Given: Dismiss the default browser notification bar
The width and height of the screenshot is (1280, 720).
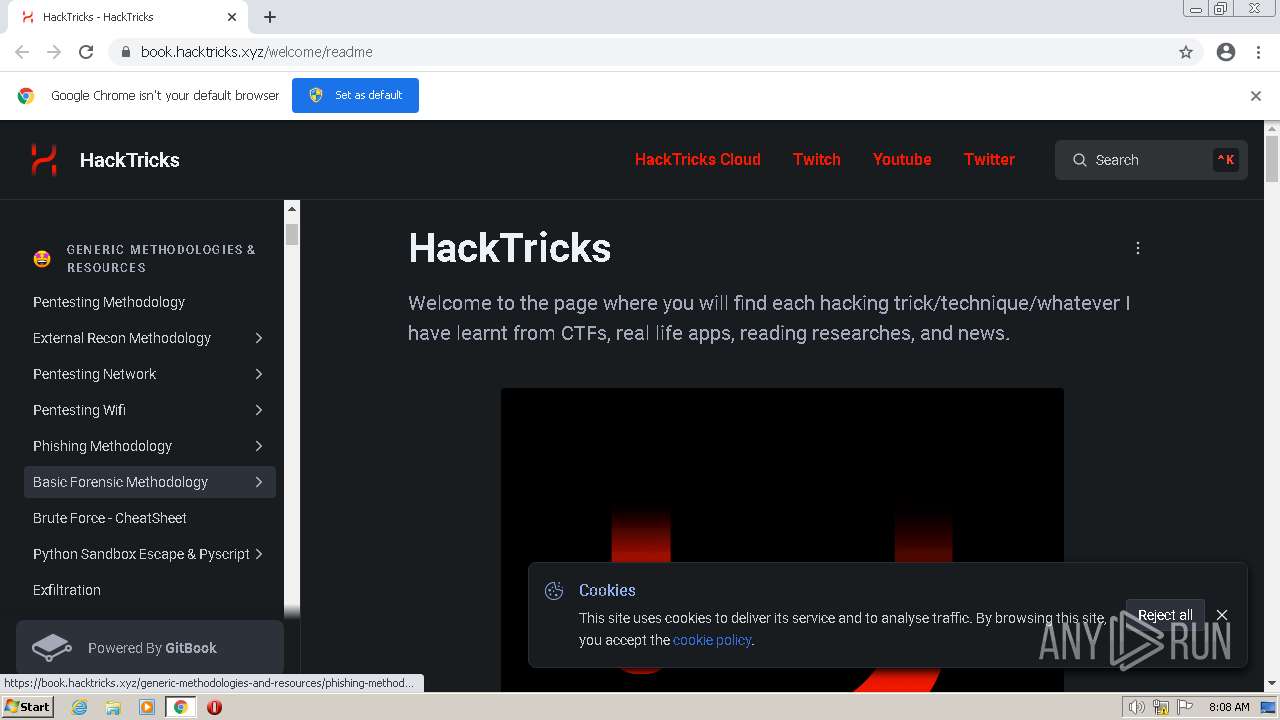Looking at the screenshot, I should click(x=1256, y=96).
